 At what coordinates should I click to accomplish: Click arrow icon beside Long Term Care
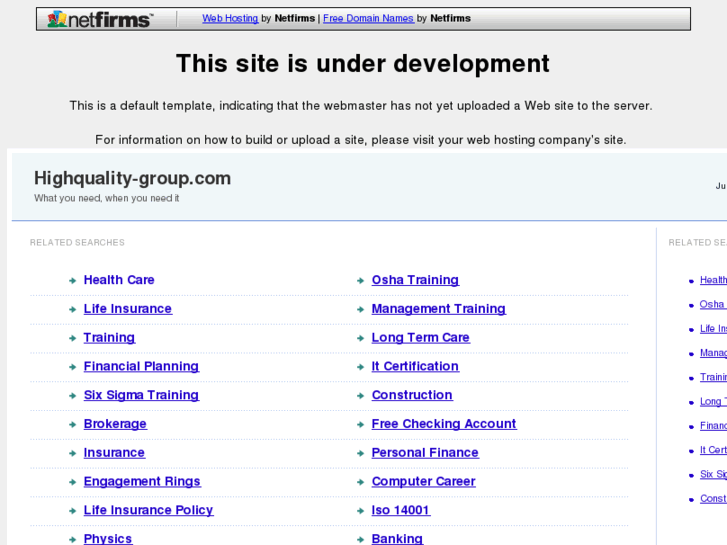tap(360, 338)
